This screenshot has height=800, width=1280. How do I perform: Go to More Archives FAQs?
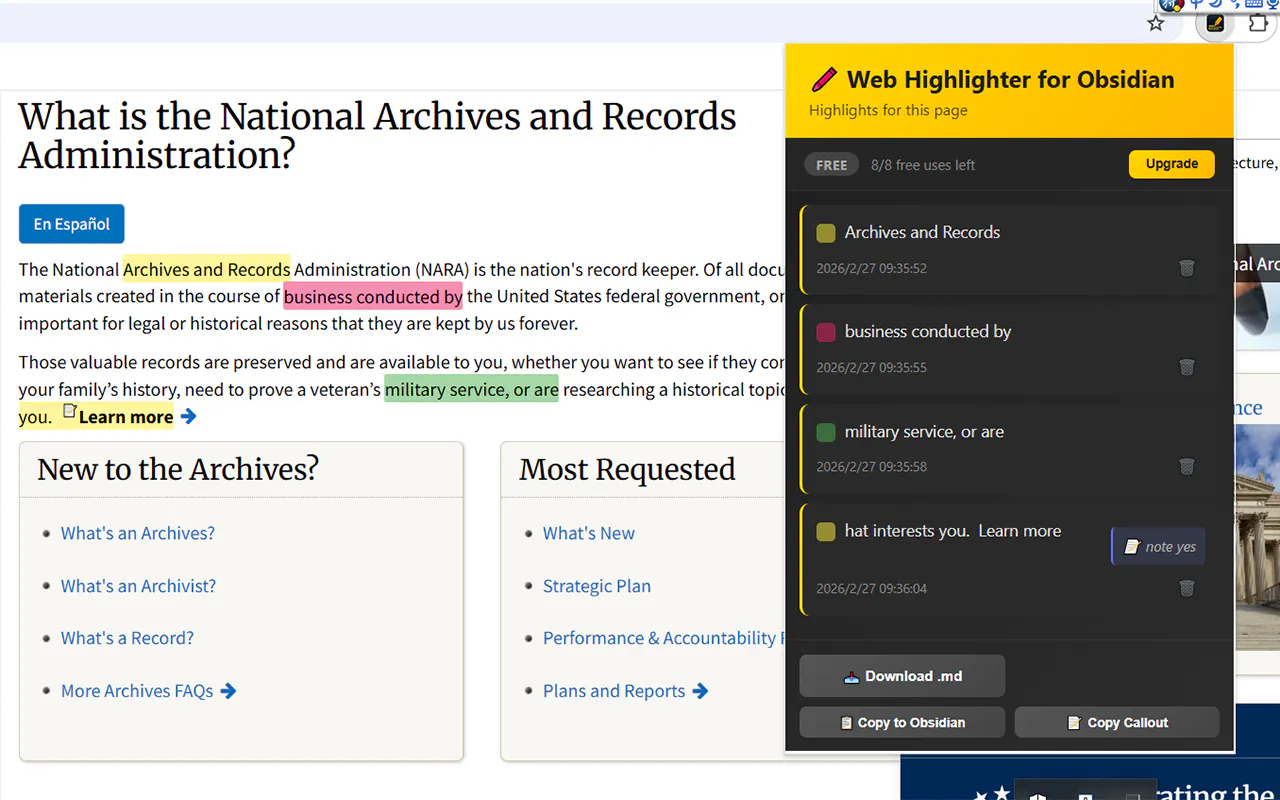(148, 691)
